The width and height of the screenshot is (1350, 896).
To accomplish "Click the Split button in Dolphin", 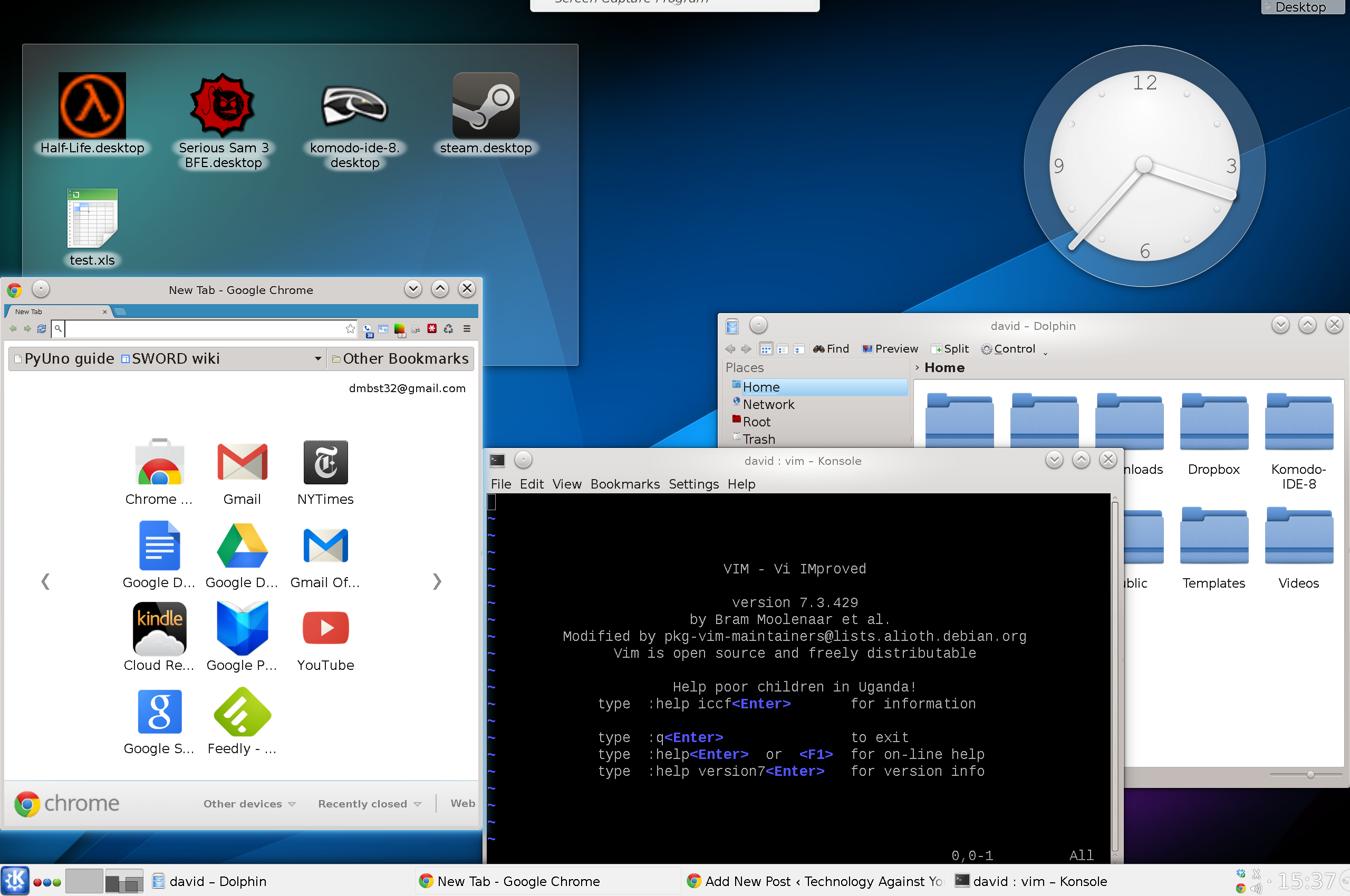I will pos(950,349).
